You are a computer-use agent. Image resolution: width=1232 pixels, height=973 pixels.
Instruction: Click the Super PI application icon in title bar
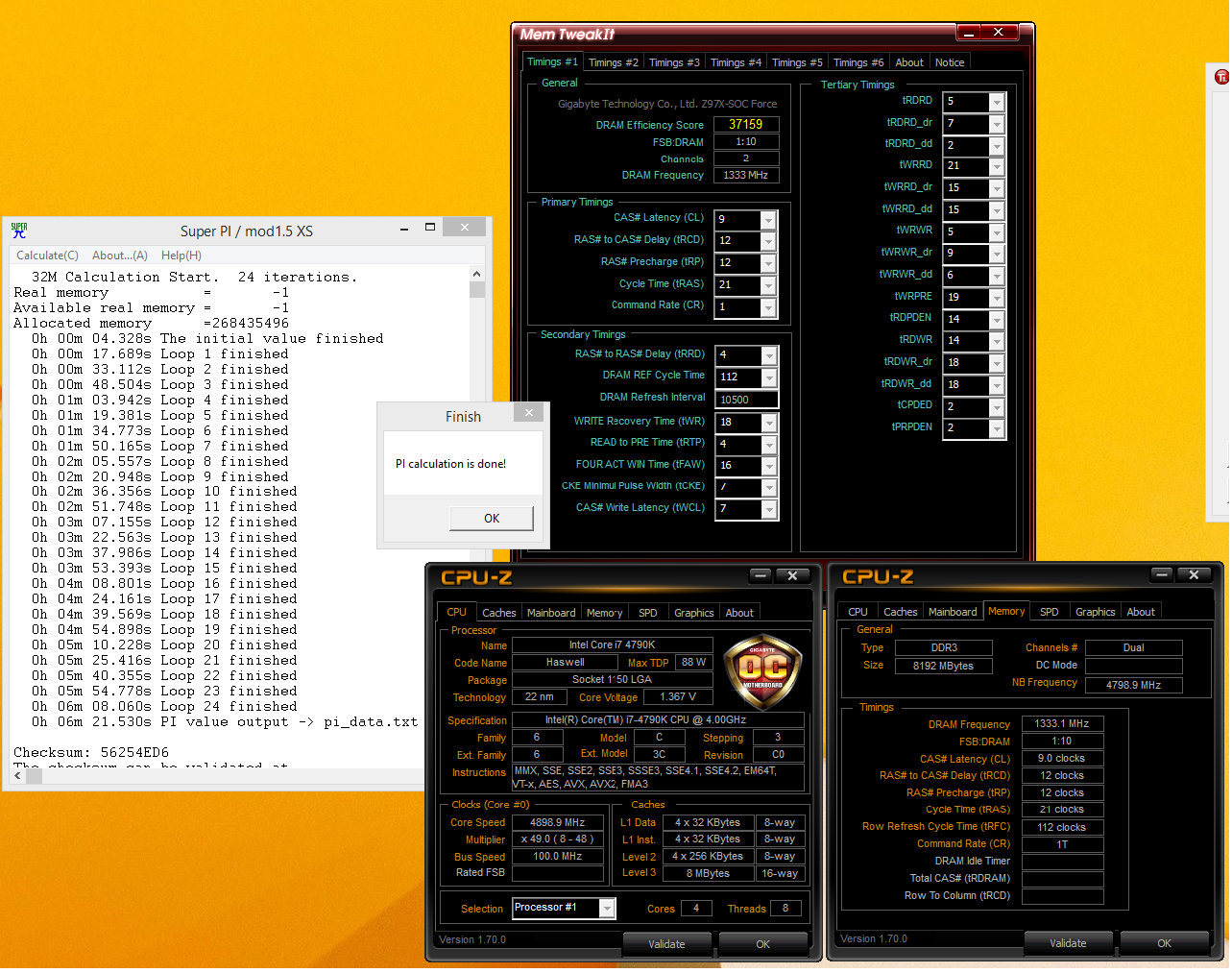click(19, 231)
